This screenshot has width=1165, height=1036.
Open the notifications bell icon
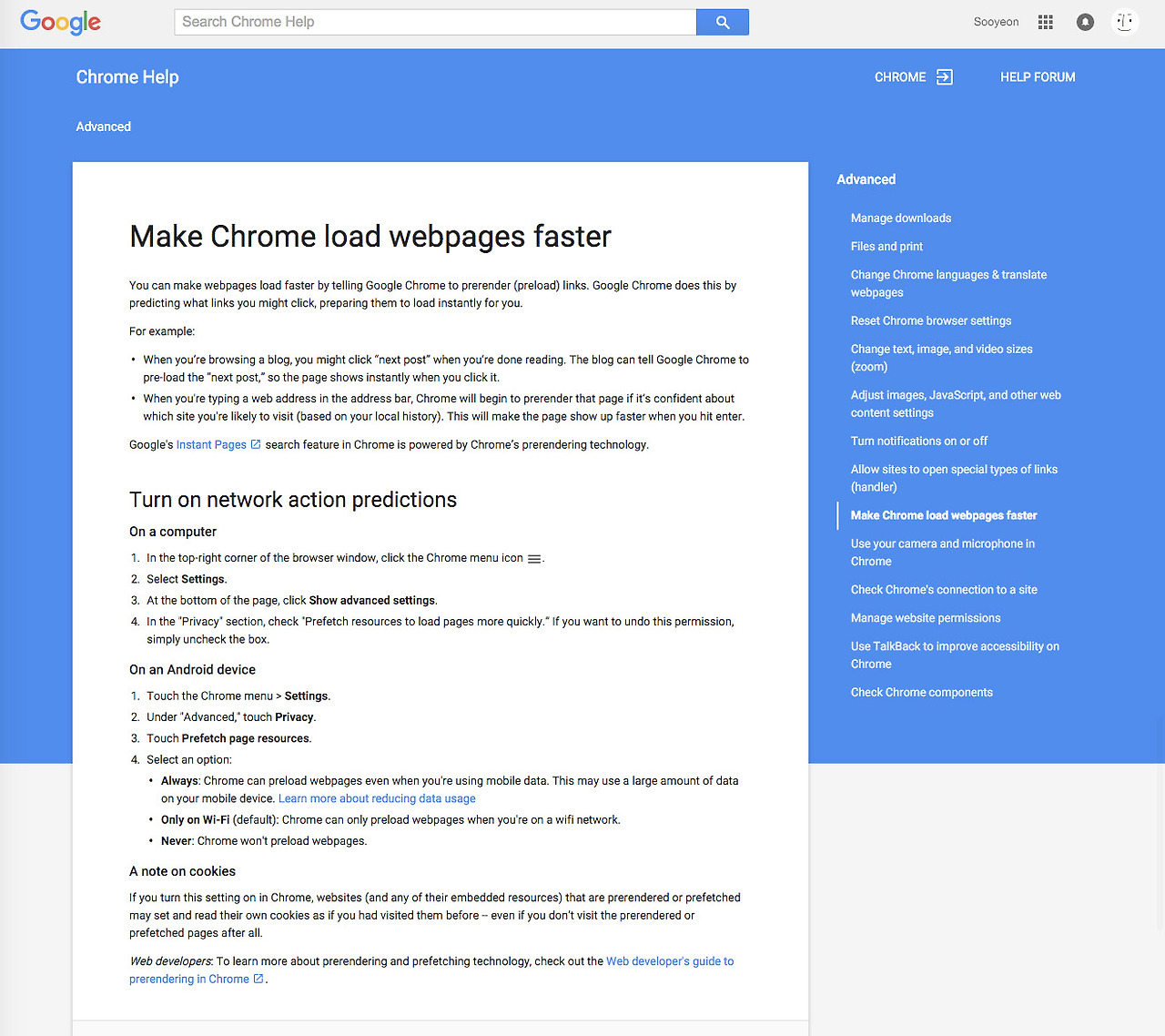(x=1085, y=22)
